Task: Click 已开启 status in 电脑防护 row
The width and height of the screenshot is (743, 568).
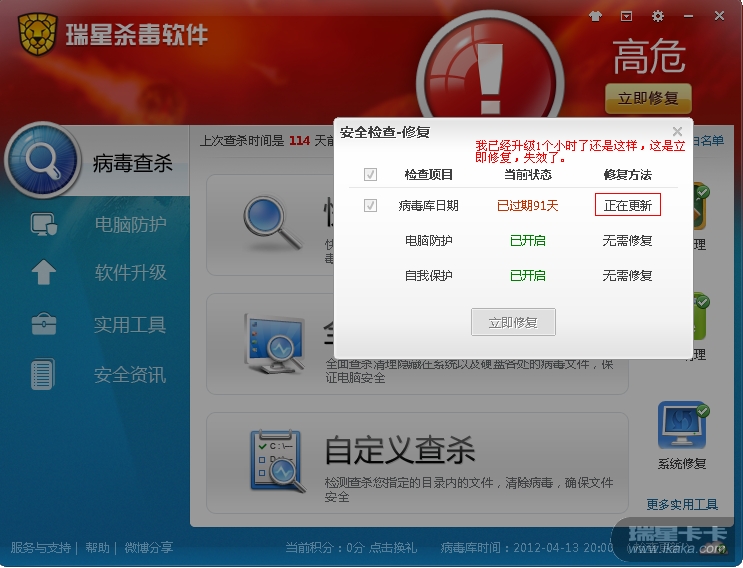Action: [527, 241]
